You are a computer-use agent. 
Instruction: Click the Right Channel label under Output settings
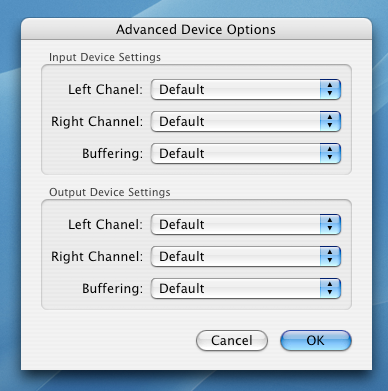click(x=97, y=256)
